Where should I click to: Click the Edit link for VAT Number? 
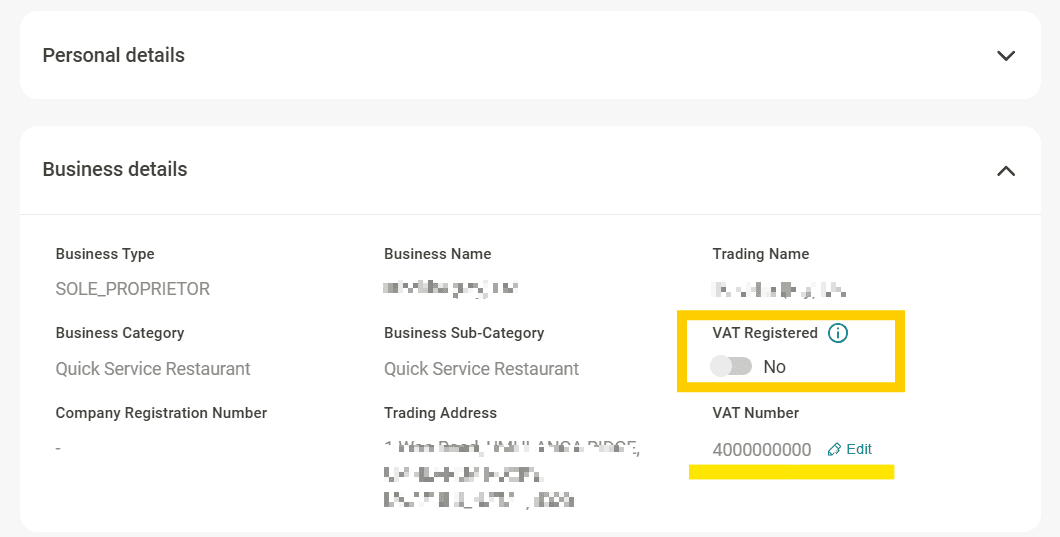[859, 450]
